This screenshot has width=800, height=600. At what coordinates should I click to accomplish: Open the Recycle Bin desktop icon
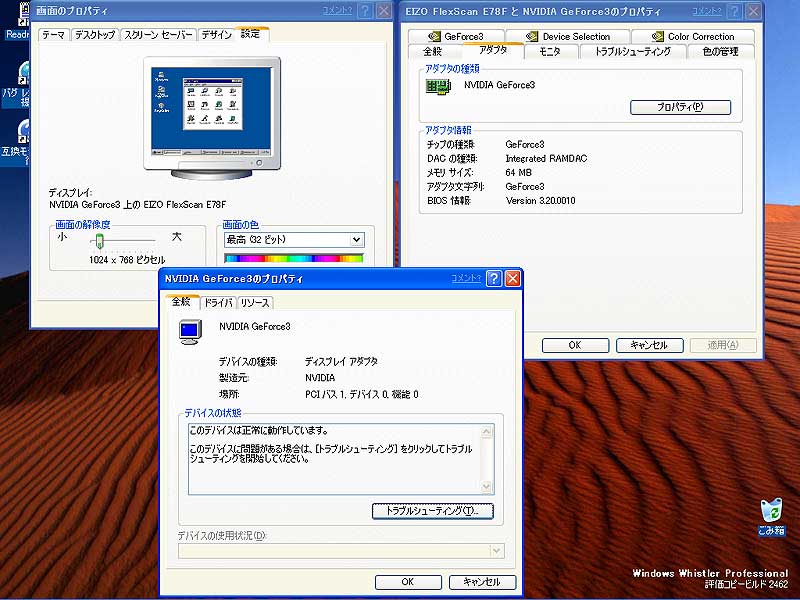[x=771, y=516]
